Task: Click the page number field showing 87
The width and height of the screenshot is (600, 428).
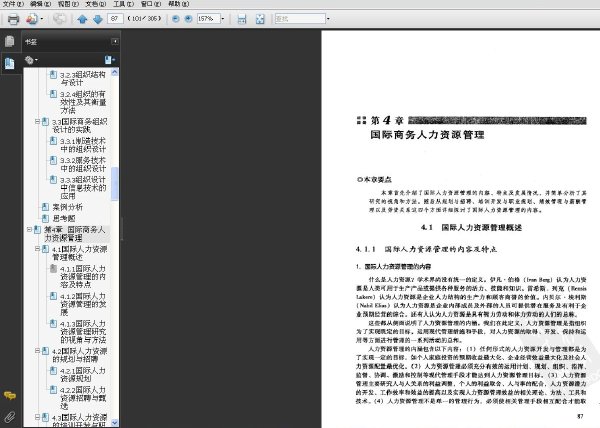Action: click(115, 18)
